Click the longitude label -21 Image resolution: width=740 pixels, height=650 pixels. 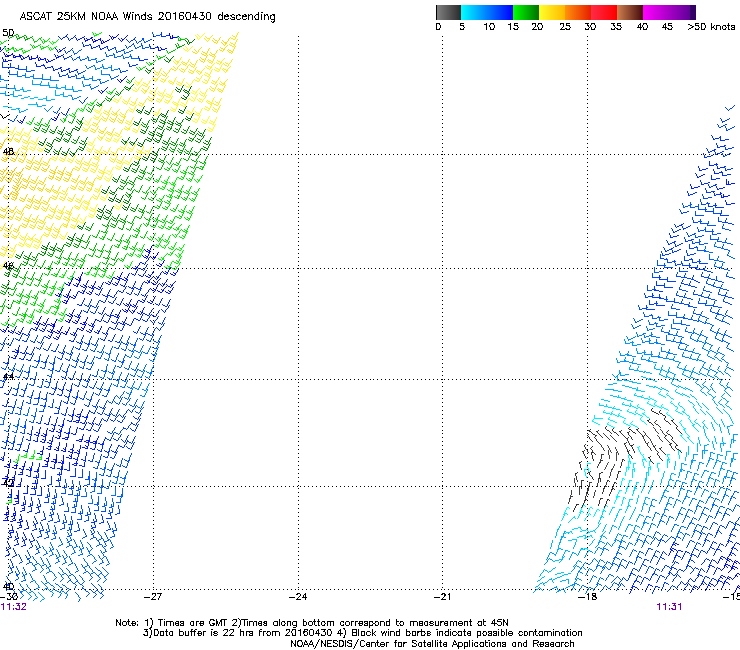pos(443,597)
